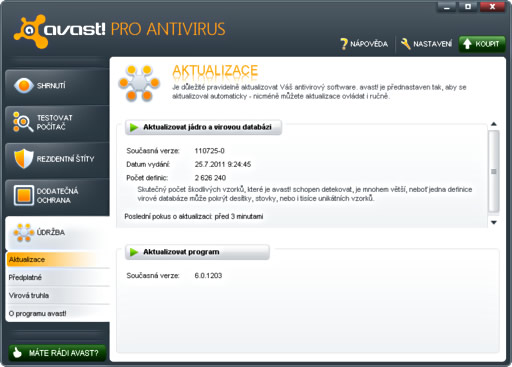Click the release date 25.7.2011 9:24:45
The height and width of the screenshot is (367, 512).
click(x=223, y=164)
